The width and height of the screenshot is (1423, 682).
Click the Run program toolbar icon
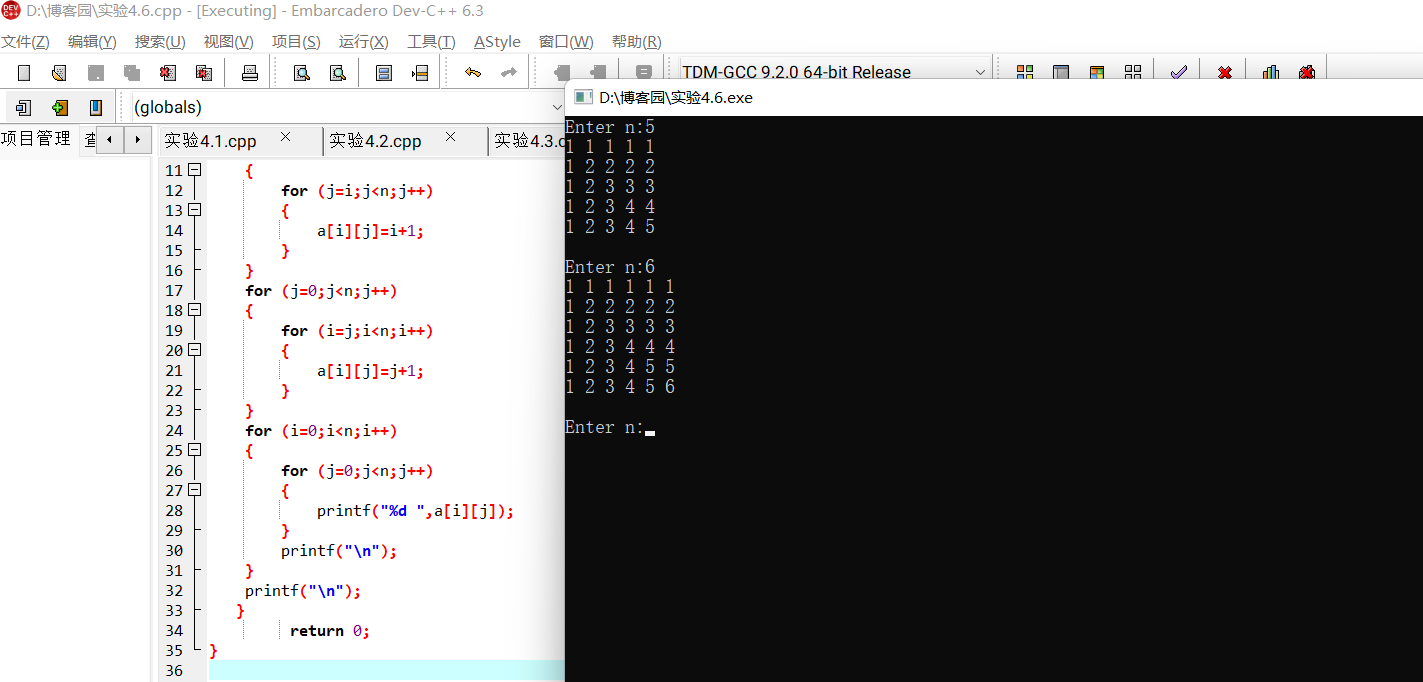1061,73
